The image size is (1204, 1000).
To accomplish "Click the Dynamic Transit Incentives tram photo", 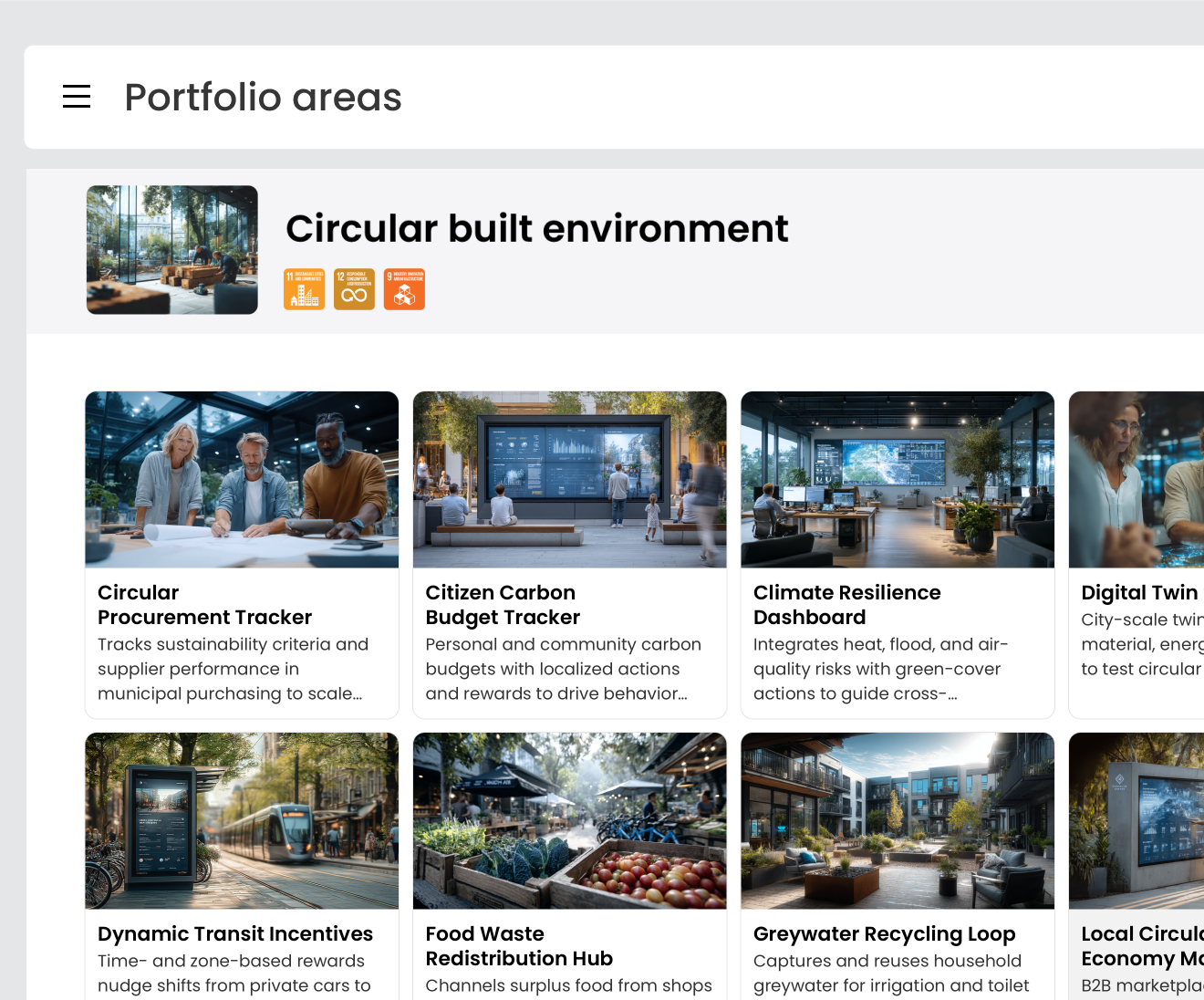I will point(241,820).
